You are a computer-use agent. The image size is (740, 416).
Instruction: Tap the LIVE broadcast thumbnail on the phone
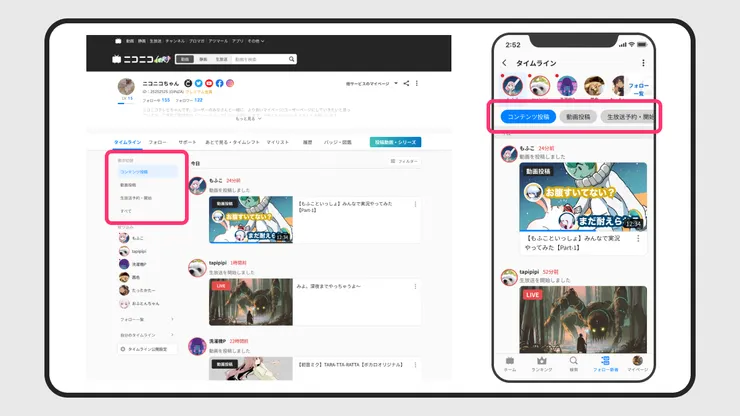point(583,320)
